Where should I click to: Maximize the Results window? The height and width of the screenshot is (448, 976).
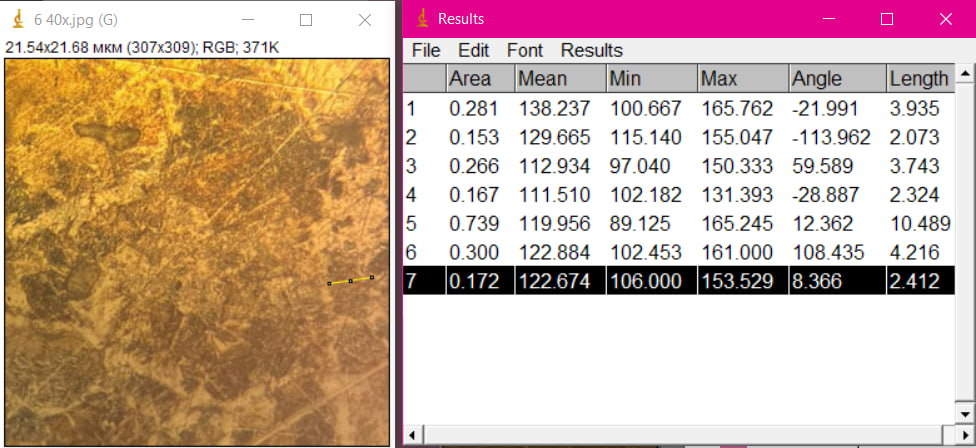[x=887, y=19]
